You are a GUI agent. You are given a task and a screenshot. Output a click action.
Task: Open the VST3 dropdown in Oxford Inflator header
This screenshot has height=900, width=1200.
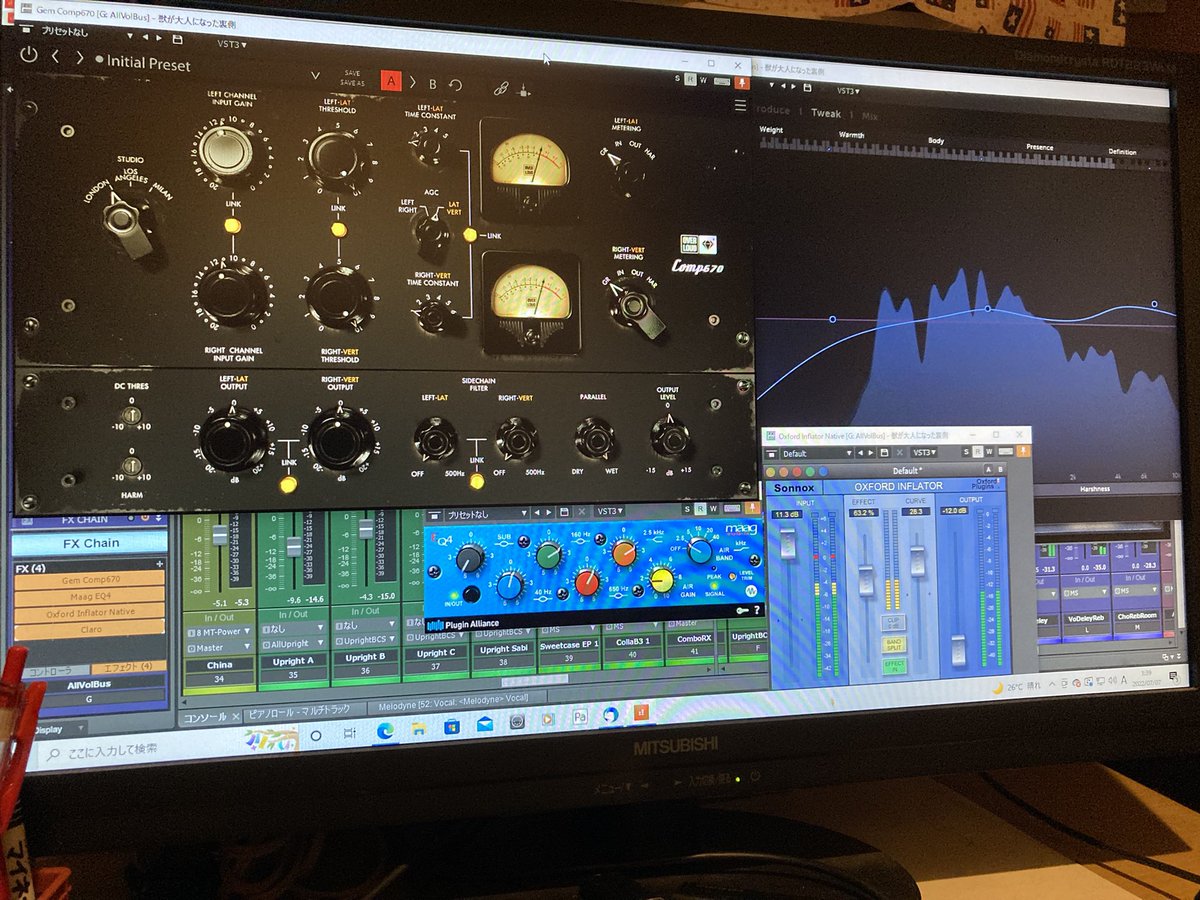[926, 453]
